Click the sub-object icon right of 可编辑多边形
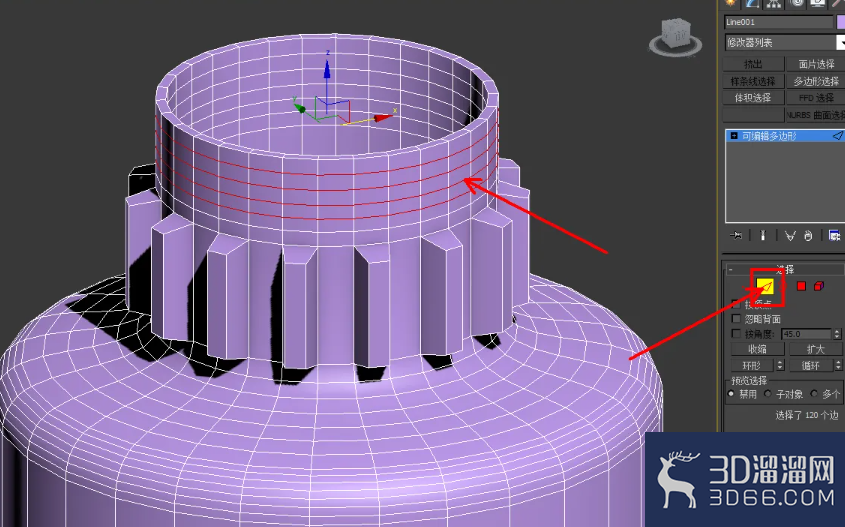845x527 pixels. [x=837, y=136]
